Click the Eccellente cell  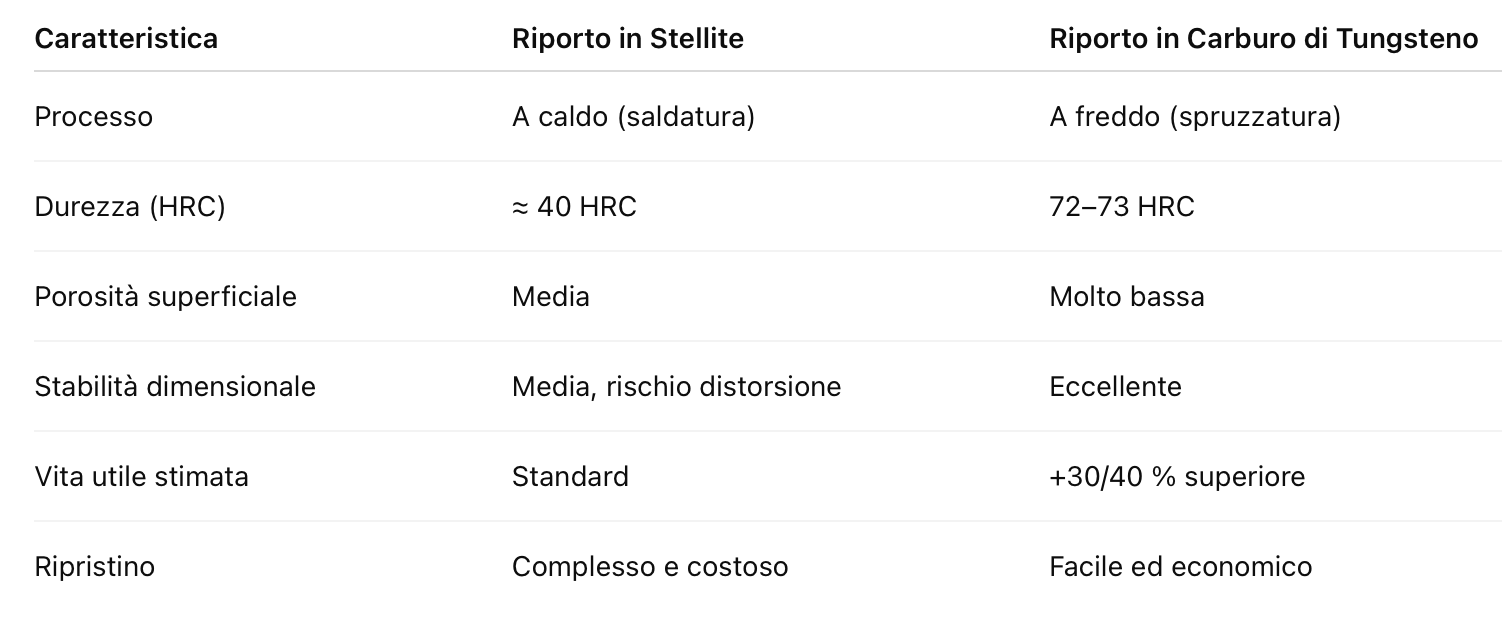point(1115,387)
